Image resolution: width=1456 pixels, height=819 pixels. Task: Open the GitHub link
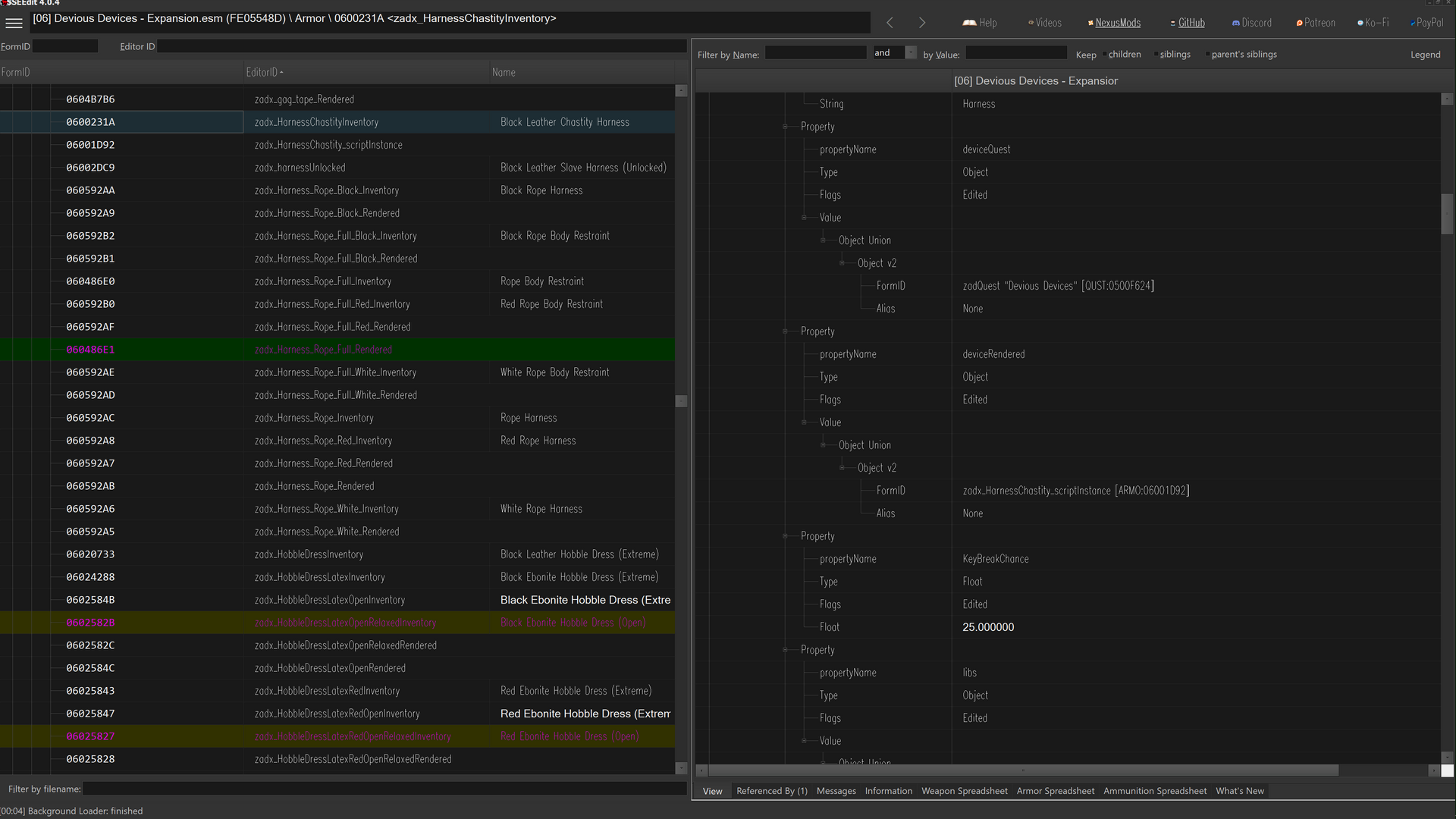point(1188,23)
